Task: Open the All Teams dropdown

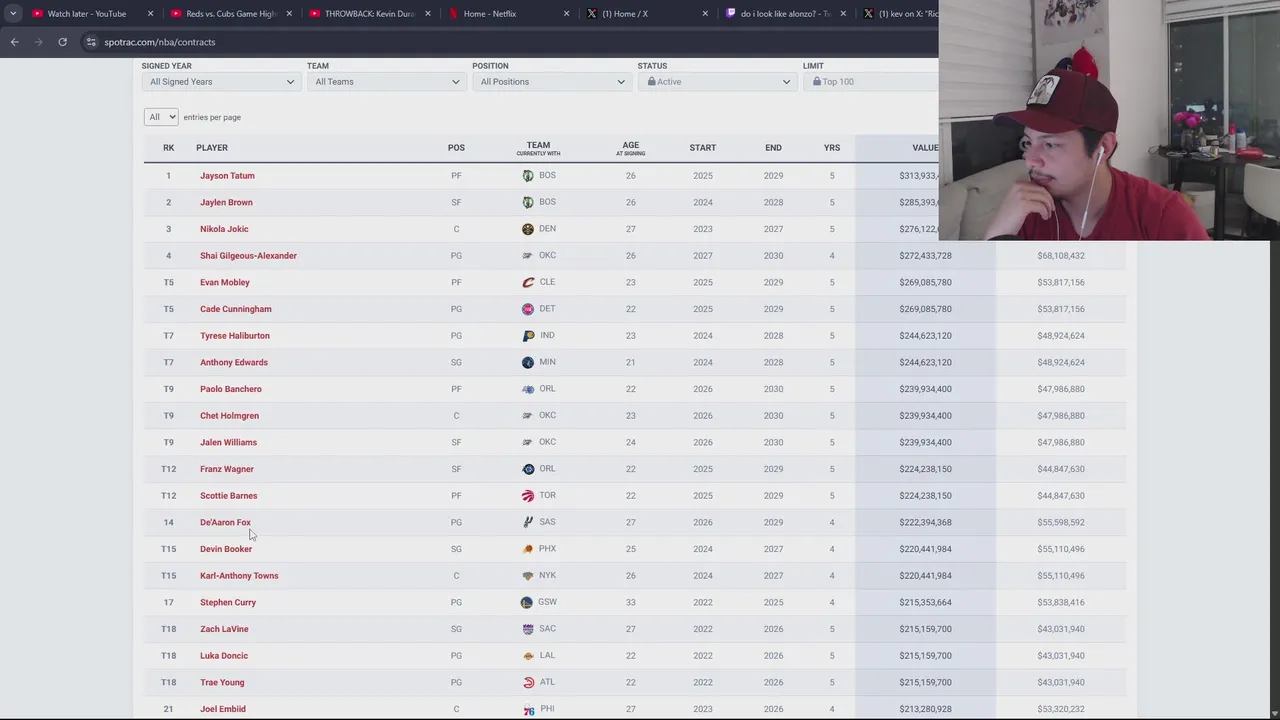Action: point(387,82)
